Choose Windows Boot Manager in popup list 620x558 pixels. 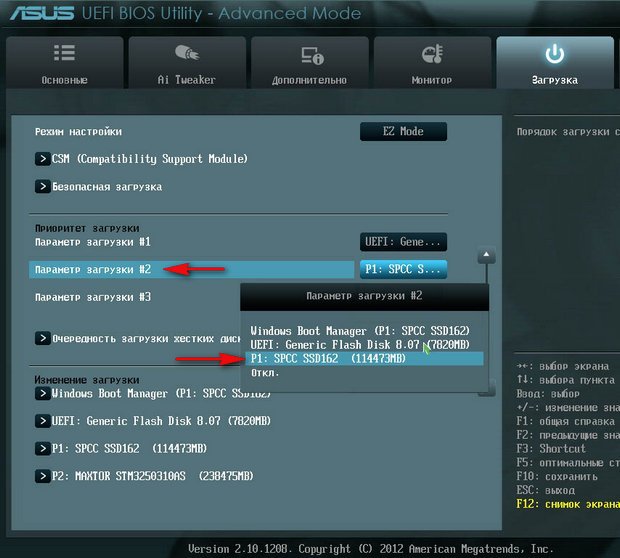pos(360,331)
